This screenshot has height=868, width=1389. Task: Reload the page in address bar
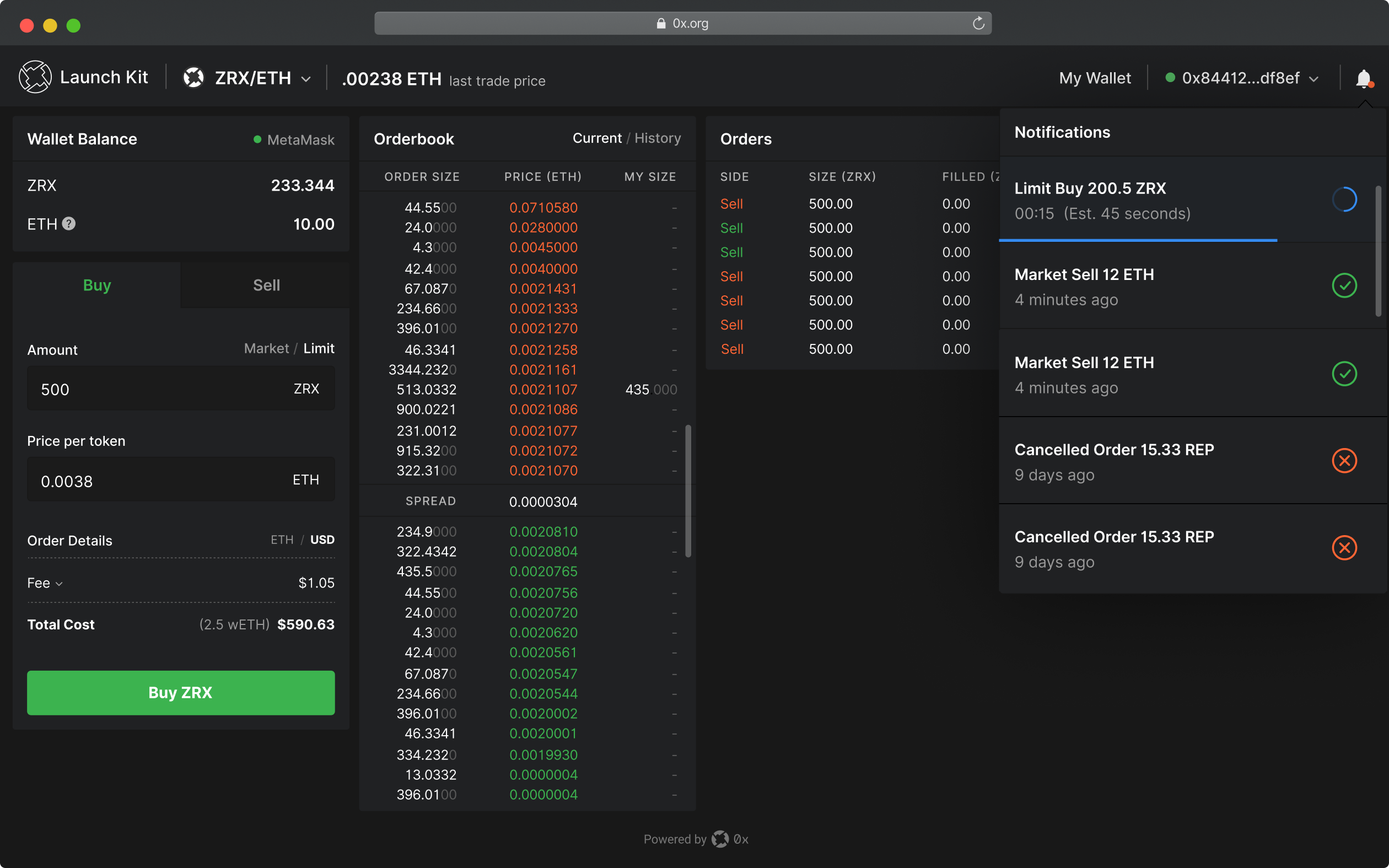pyautogui.click(x=978, y=24)
